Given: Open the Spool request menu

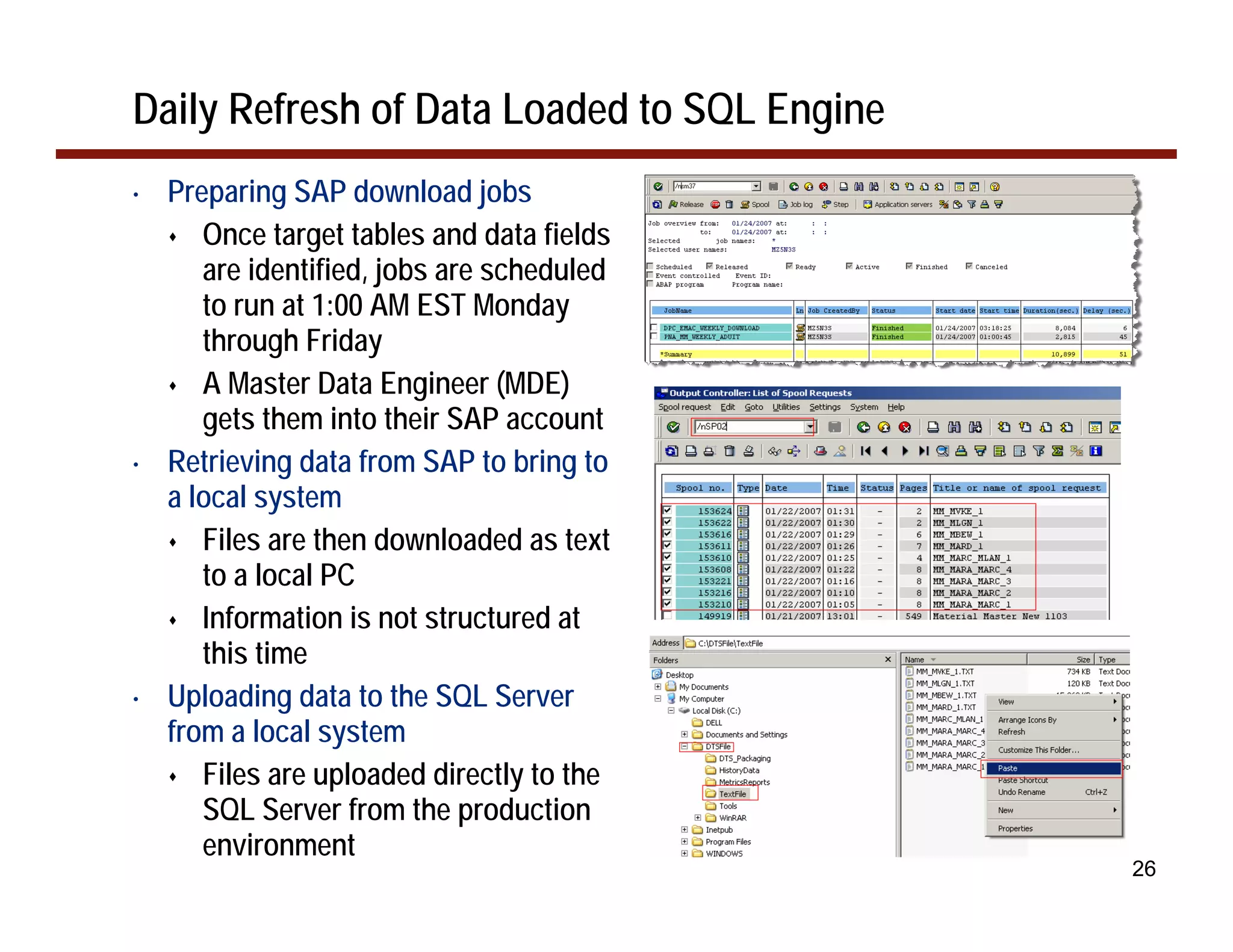Looking at the screenshot, I should [x=685, y=407].
